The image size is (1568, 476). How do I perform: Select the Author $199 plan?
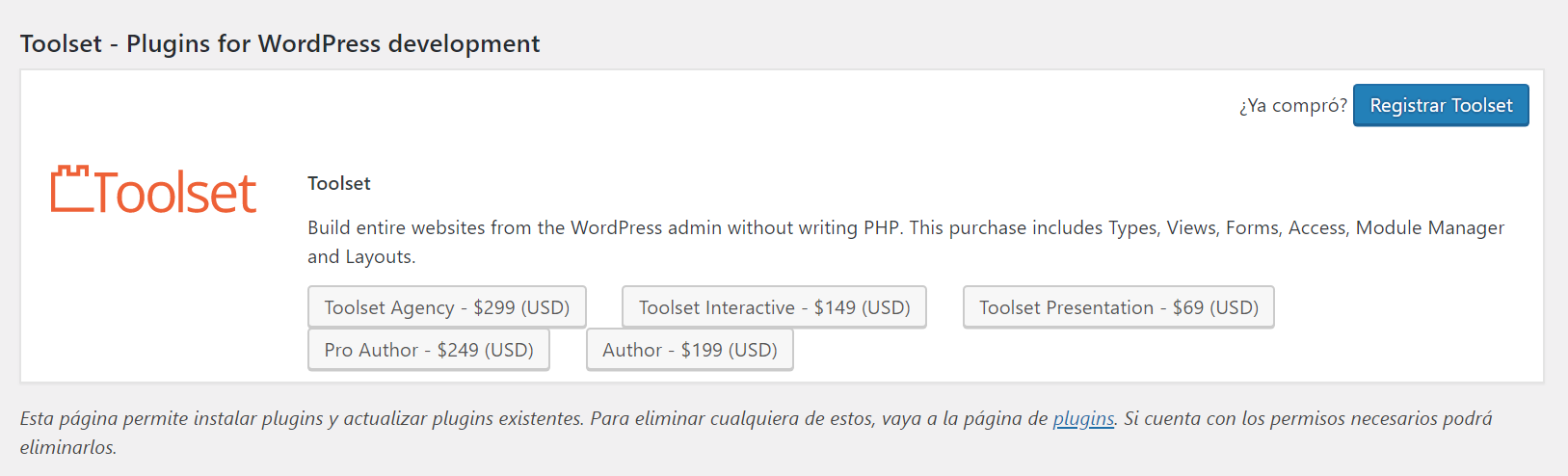689,350
